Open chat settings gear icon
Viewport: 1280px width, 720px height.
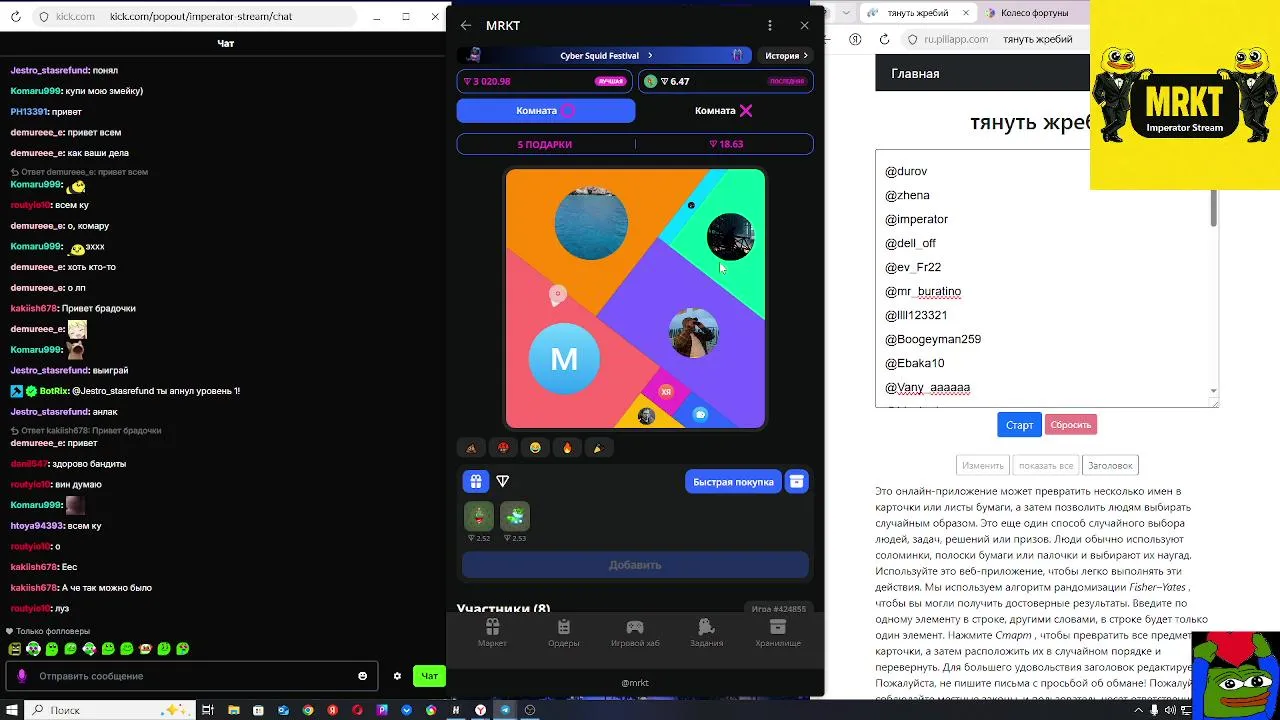pos(397,676)
